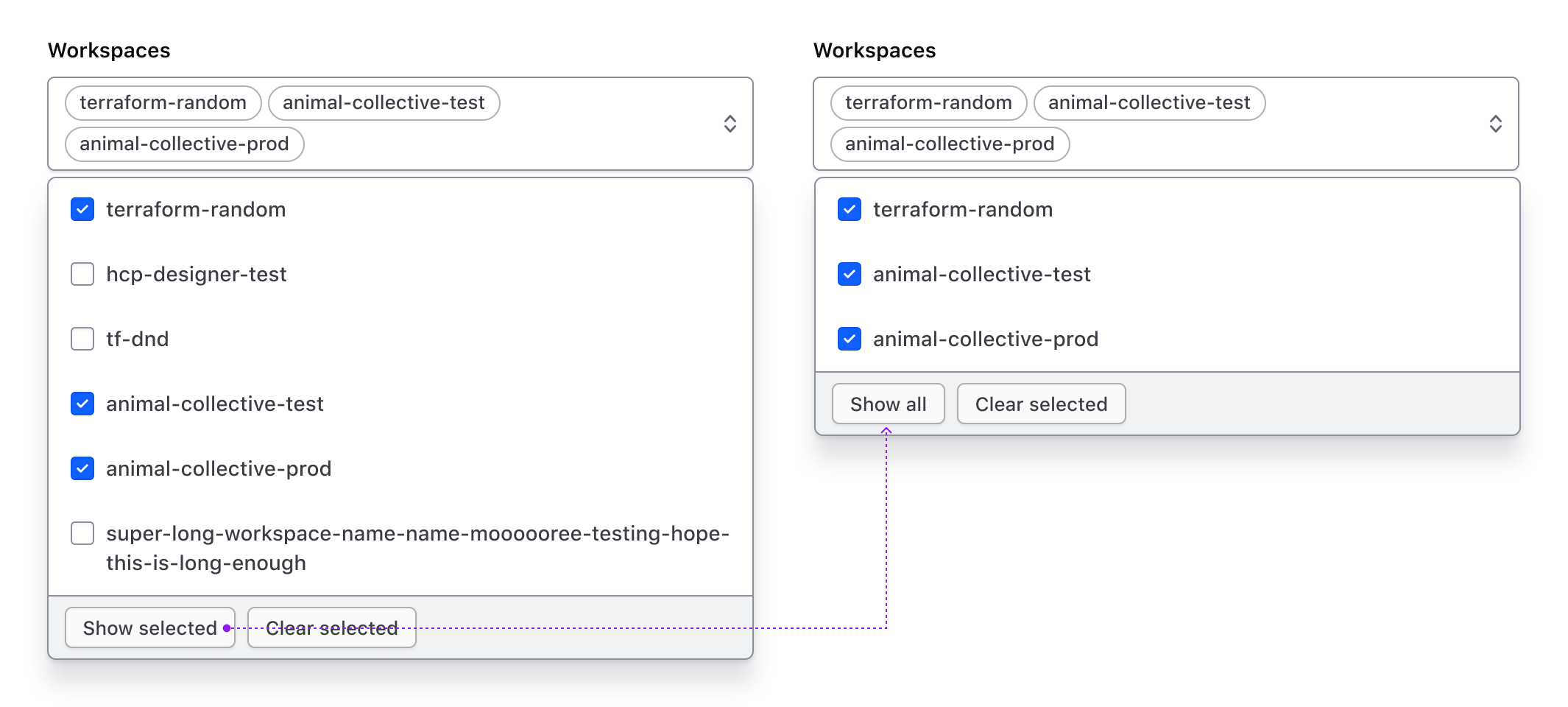Image resolution: width=1568 pixels, height=707 pixels.
Task: Check the super-long-workspace-name option
Action: tap(82, 533)
